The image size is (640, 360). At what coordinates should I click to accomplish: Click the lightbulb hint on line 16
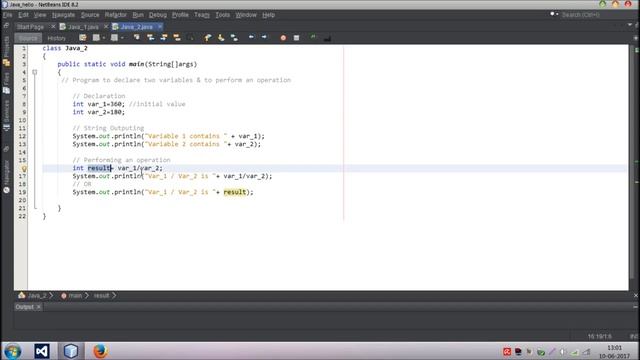tap(24, 168)
